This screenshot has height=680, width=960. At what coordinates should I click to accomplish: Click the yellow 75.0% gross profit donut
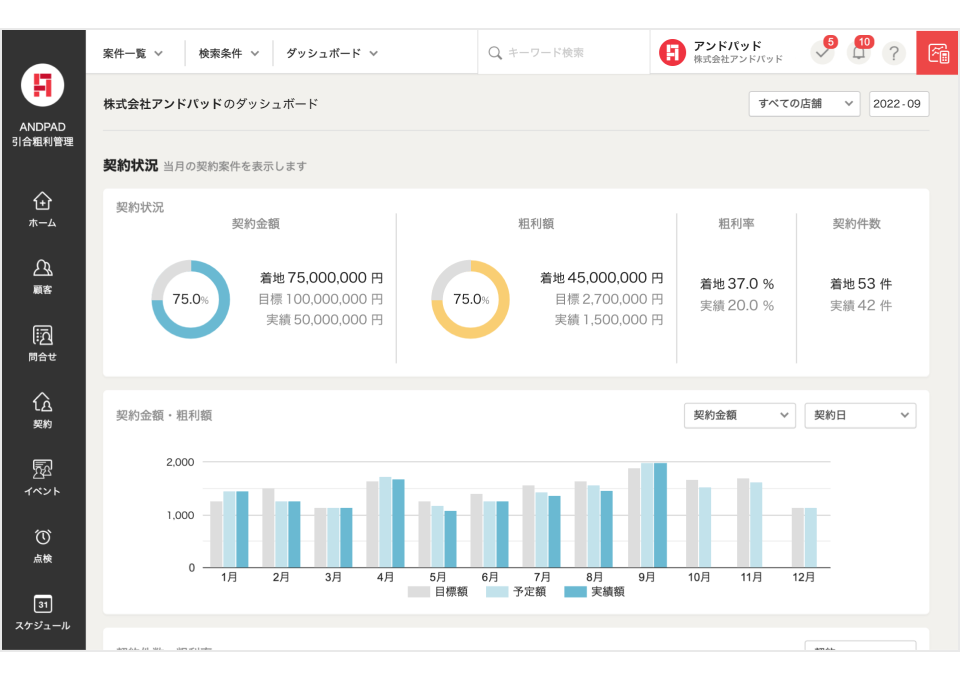tap(471, 299)
